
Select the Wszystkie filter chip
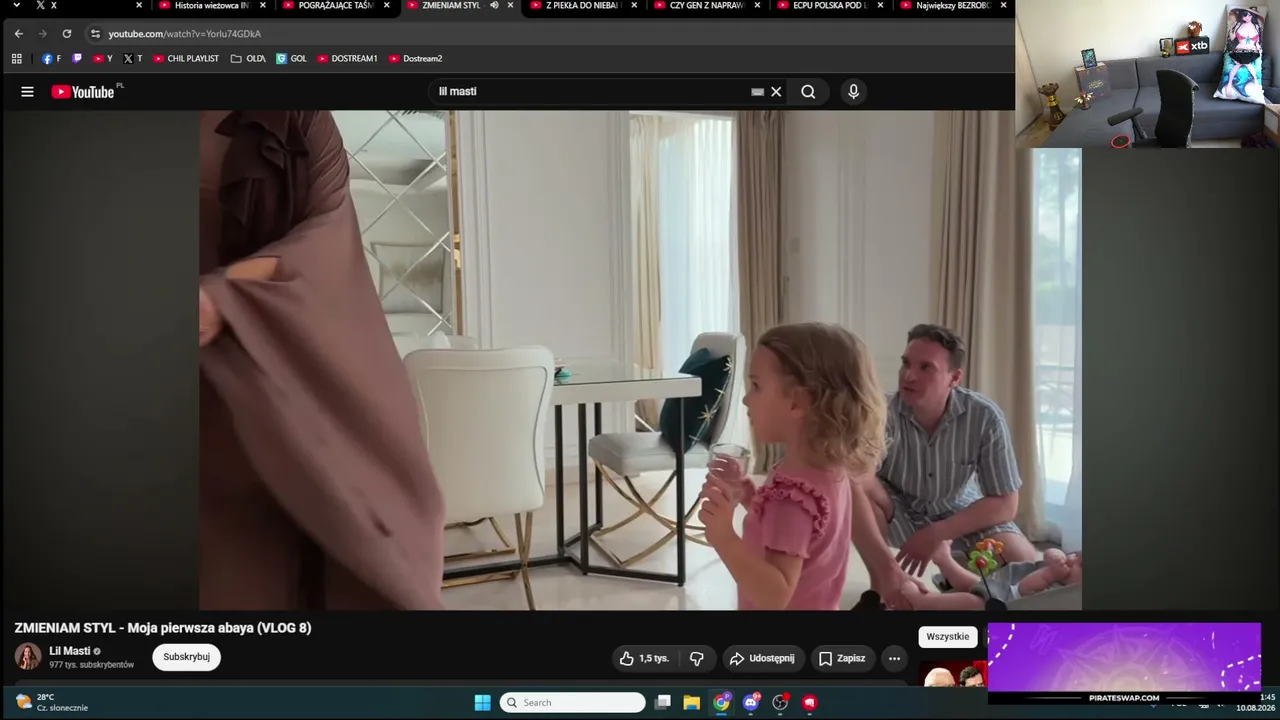point(947,637)
